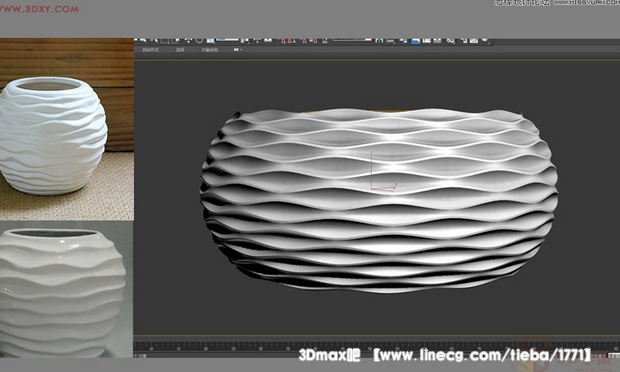Click the Render Production teapot icon
620x372 pixels.
[484, 40]
